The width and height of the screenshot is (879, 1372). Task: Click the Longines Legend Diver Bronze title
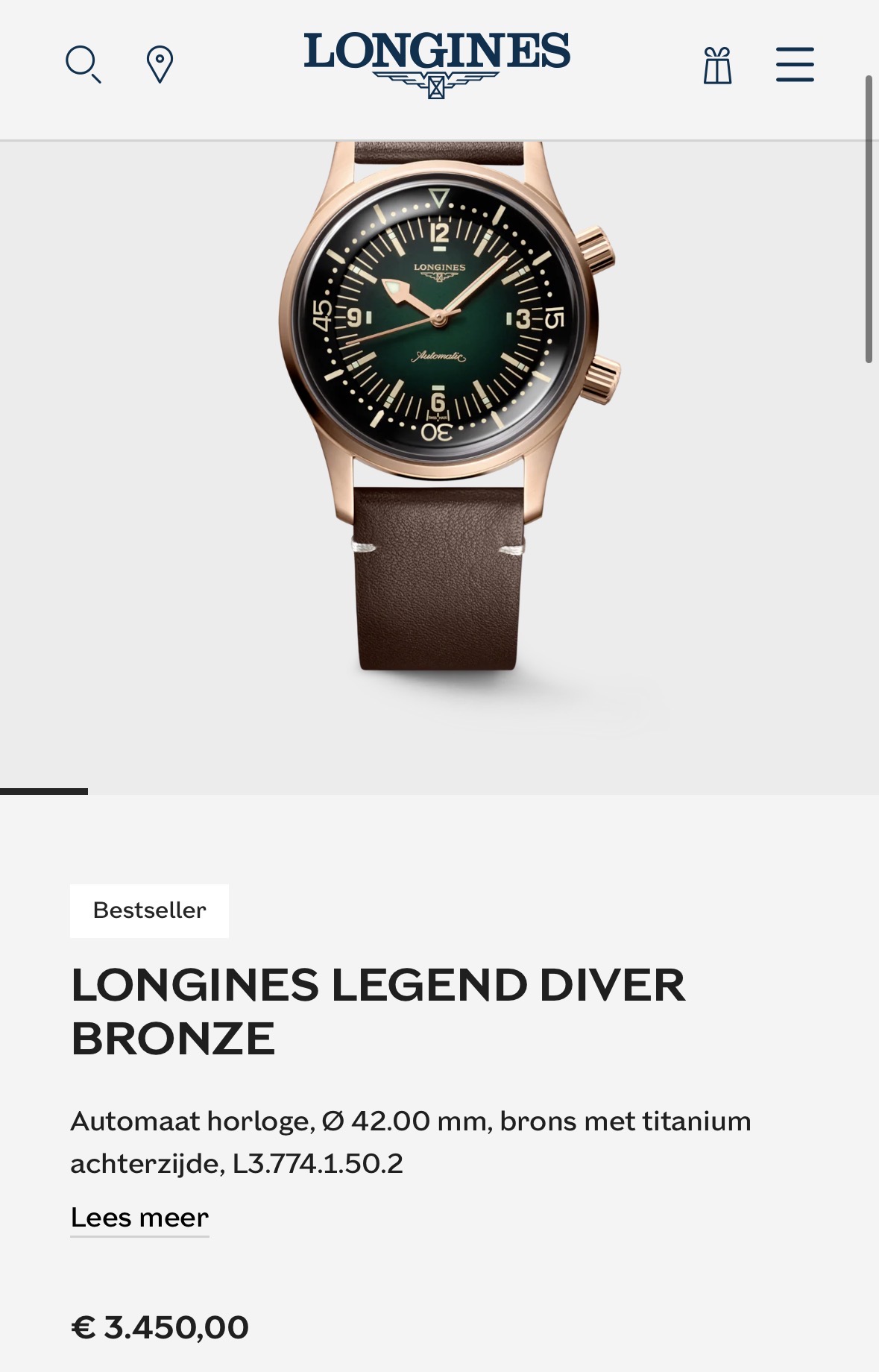(x=378, y=1011)
